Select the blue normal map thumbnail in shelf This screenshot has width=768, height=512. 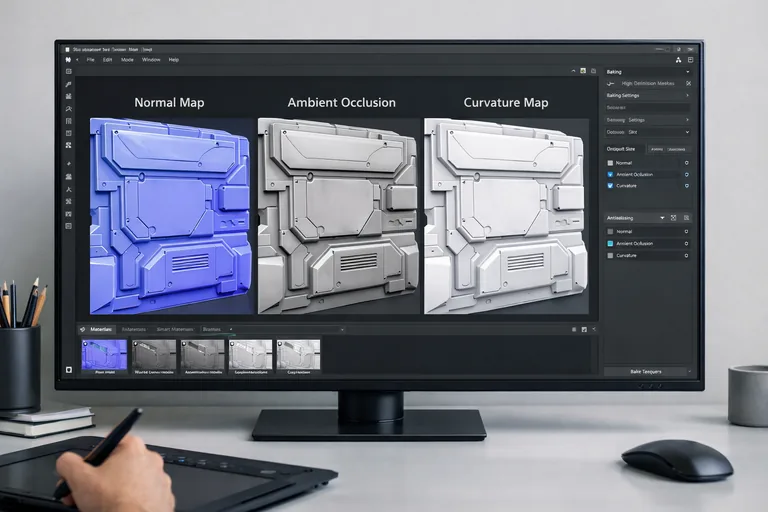click(104, 354)
